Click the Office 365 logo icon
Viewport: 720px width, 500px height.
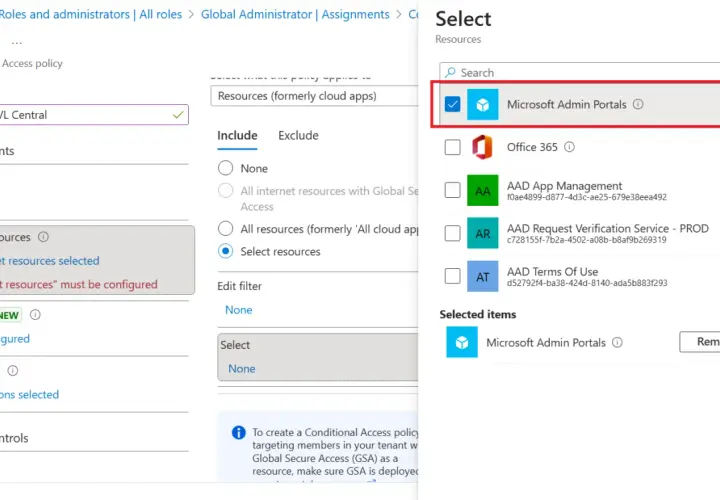pos(482,147)
